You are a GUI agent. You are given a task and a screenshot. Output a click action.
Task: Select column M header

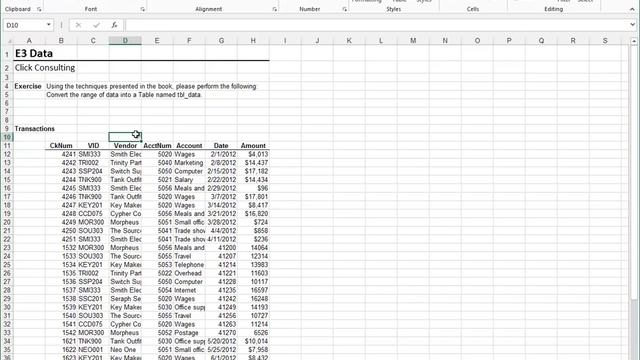(413, 40)
